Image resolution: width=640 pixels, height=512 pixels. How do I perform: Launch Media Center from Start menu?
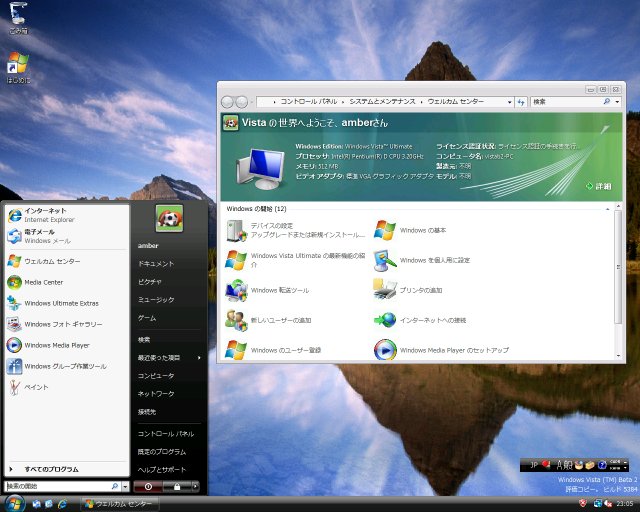(67, 282)
